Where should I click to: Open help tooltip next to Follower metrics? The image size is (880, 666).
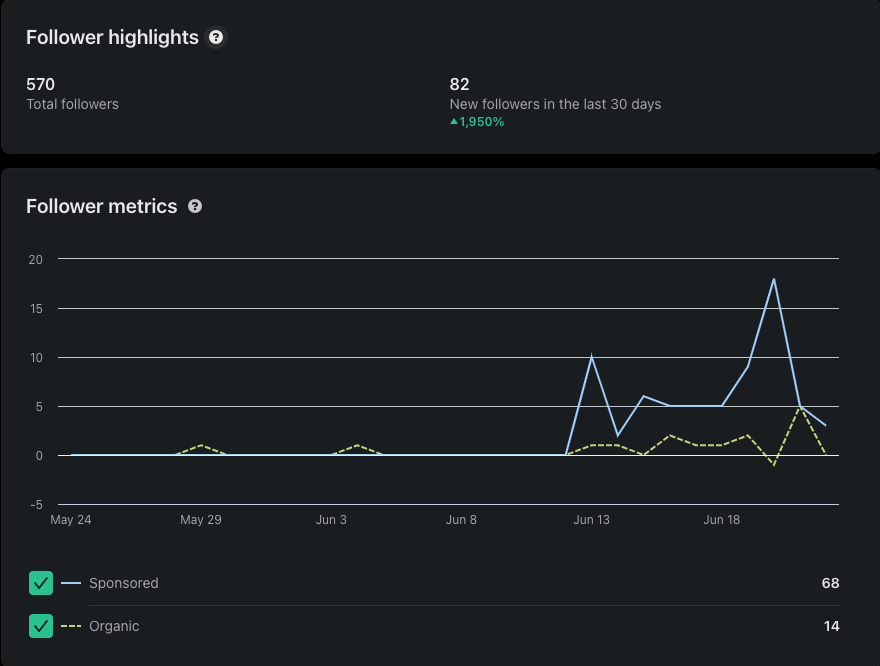click(195, 207)
